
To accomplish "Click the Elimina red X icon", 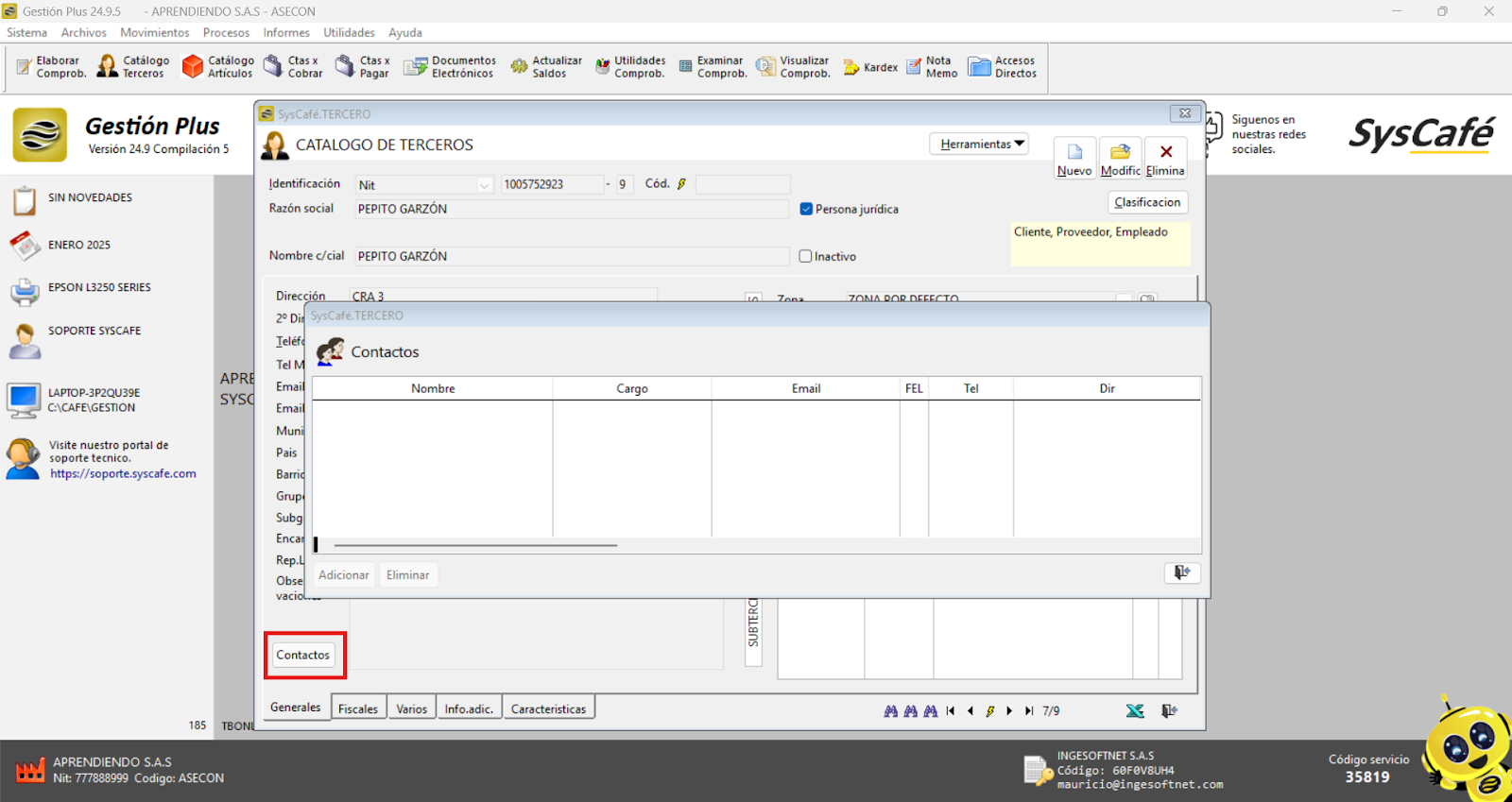I will coord(1166,152).
